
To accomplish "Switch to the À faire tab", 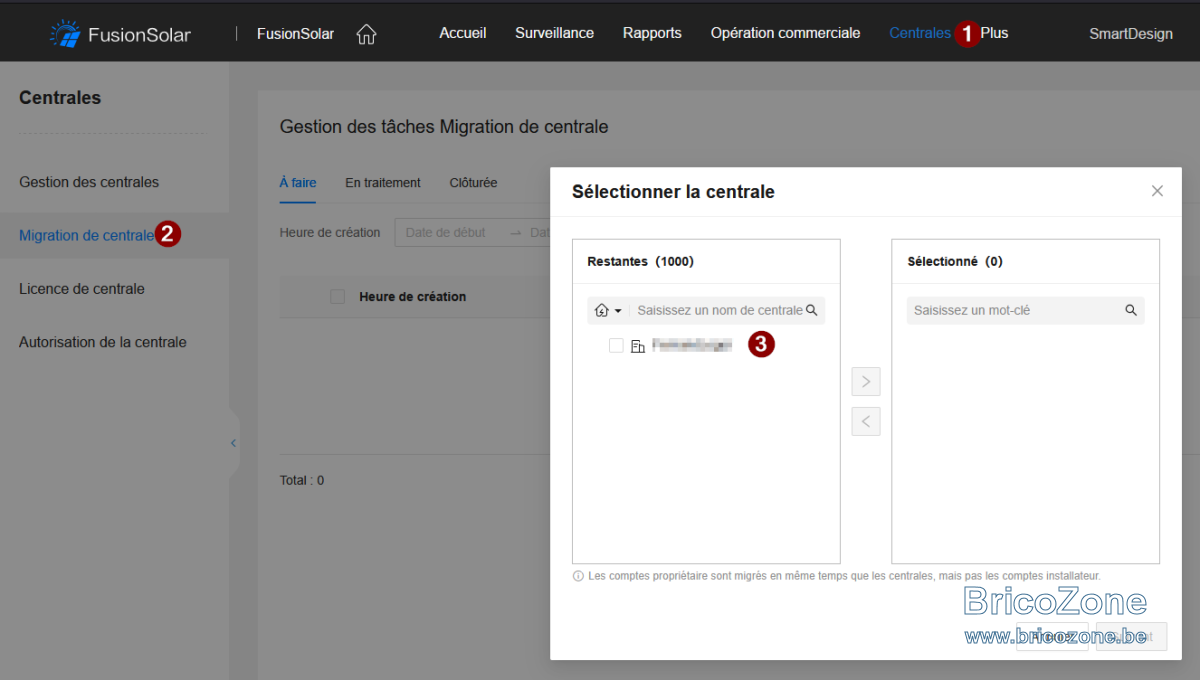I will tap(298, 183).
